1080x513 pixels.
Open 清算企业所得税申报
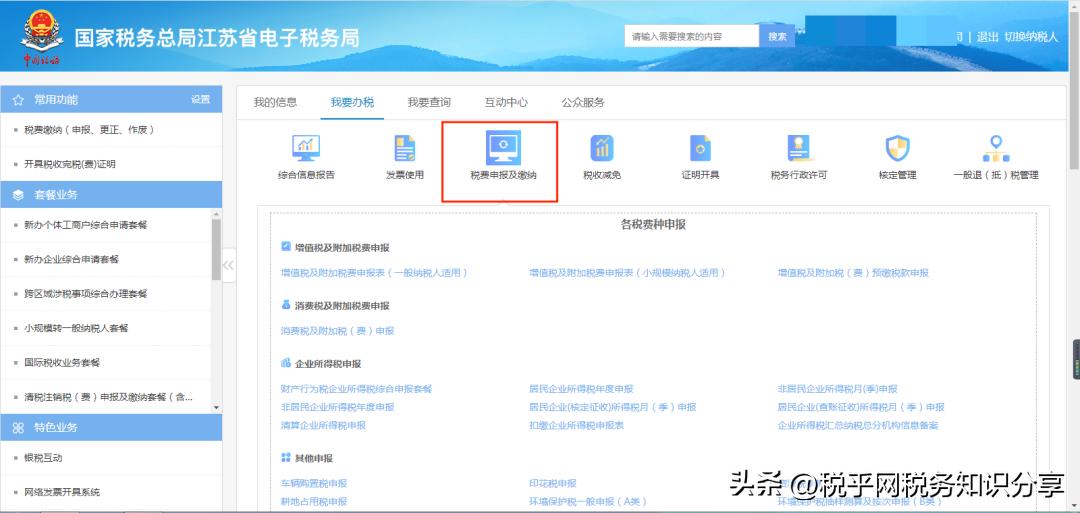point(323,426)
